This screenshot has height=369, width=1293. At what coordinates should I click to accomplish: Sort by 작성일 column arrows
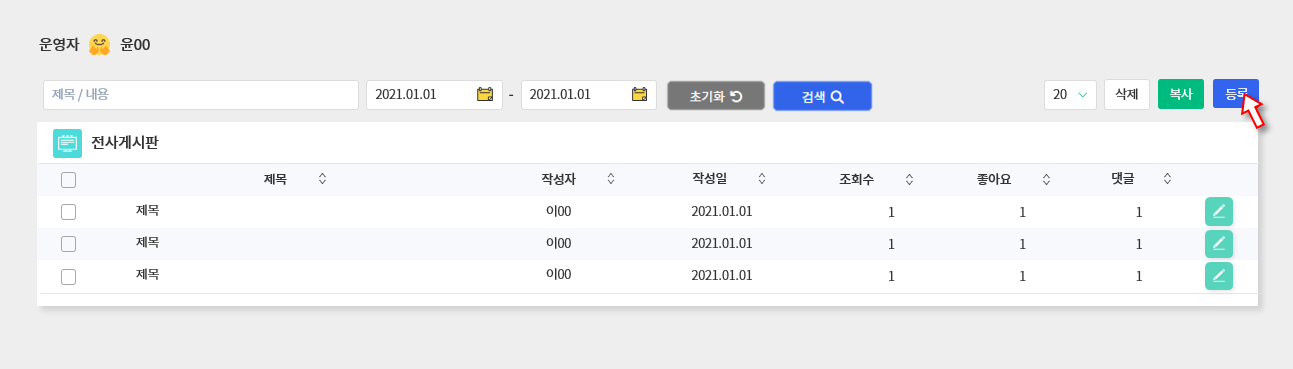(x=762, y=179)
